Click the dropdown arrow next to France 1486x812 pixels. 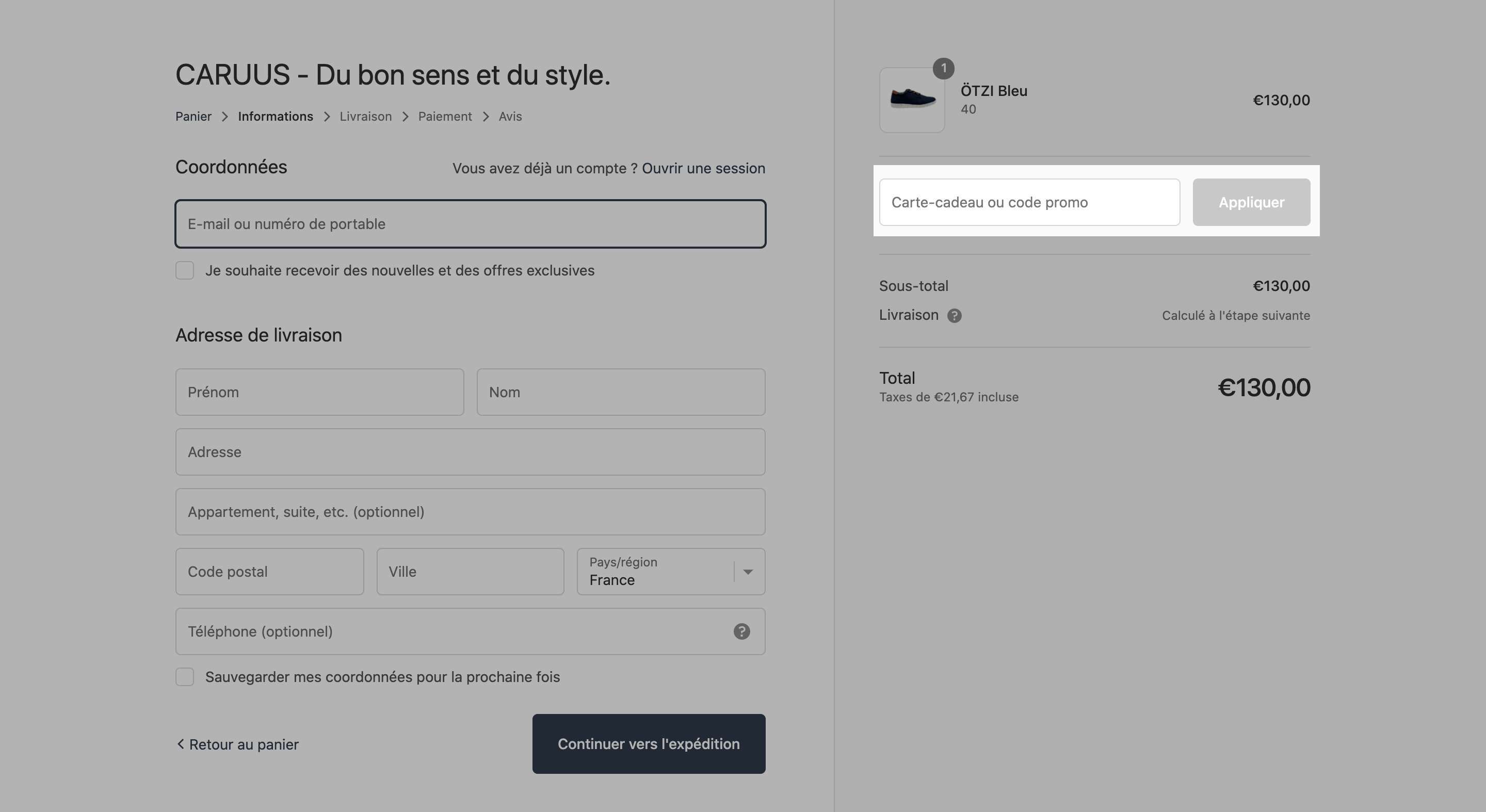coord(748,572)
